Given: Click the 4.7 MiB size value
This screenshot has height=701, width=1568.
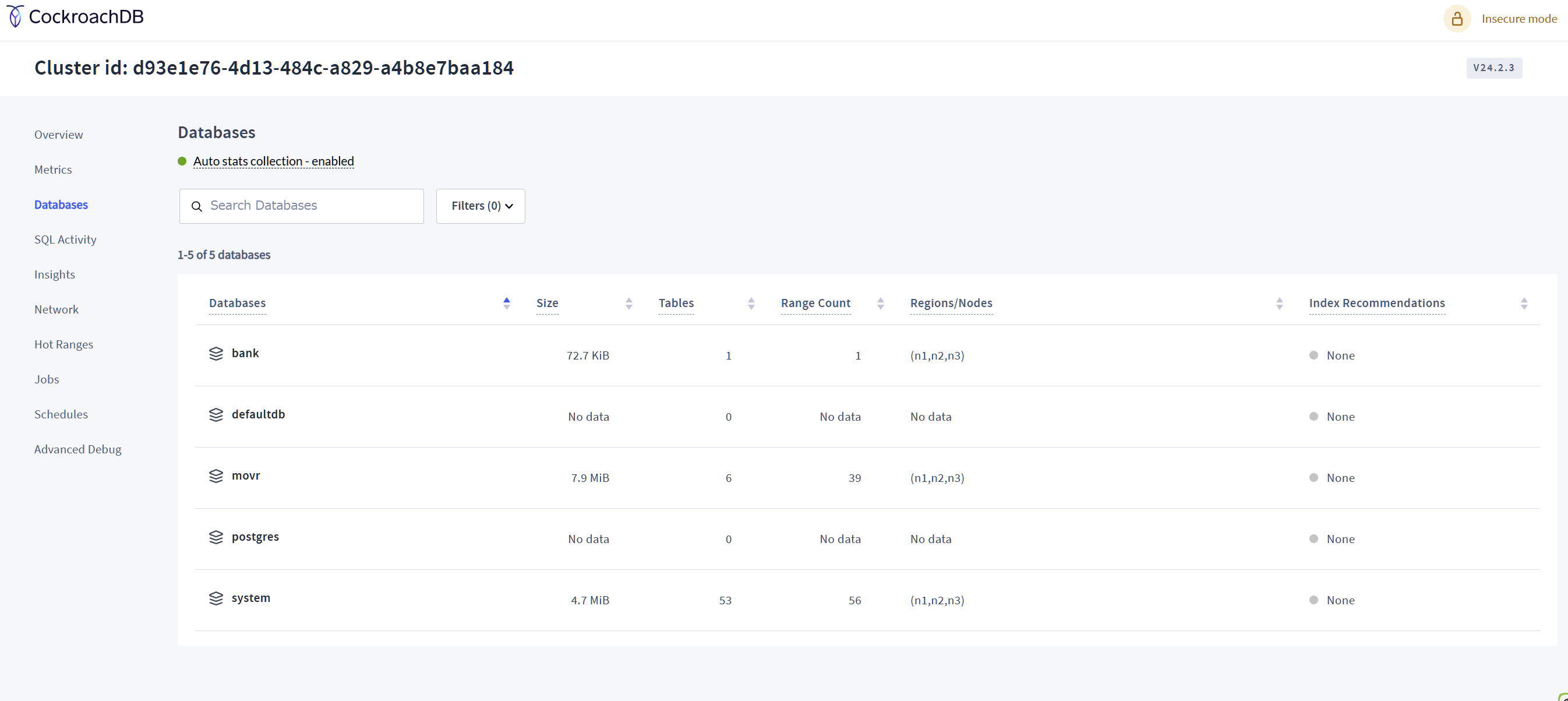Looking at the screenshot, I should 590,601.
